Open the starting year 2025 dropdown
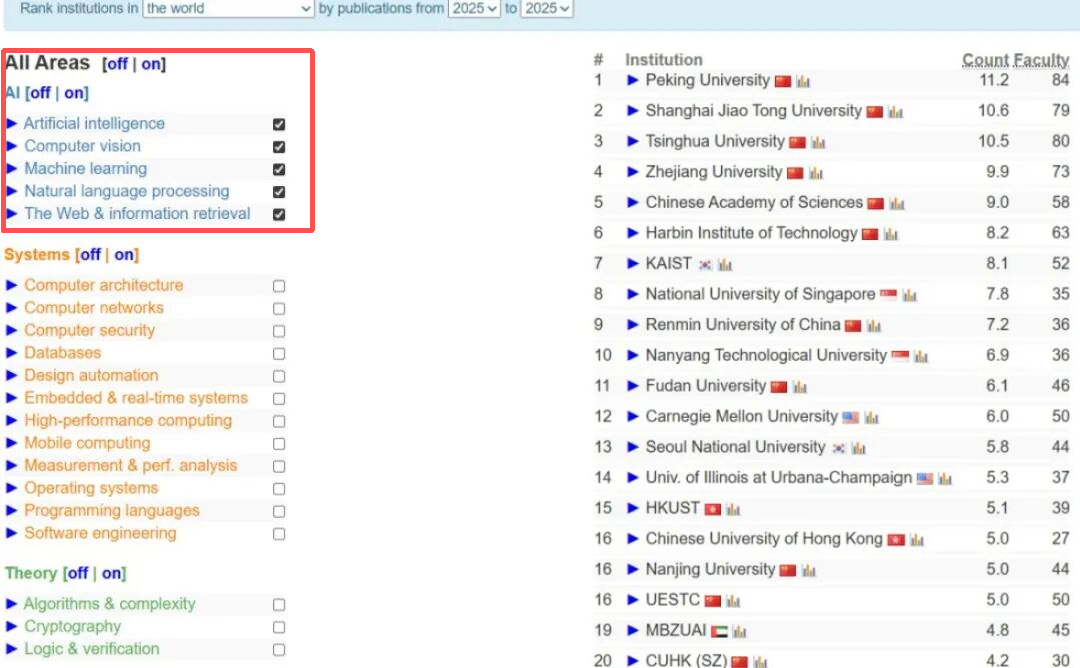 (474, 8)
